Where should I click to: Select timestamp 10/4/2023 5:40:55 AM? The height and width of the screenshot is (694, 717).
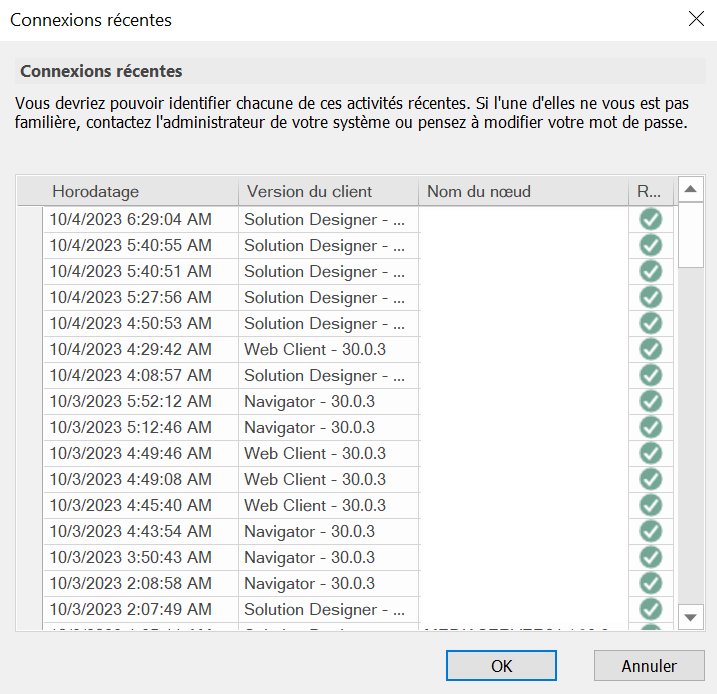pyautogui.click(x=130, y=246)
